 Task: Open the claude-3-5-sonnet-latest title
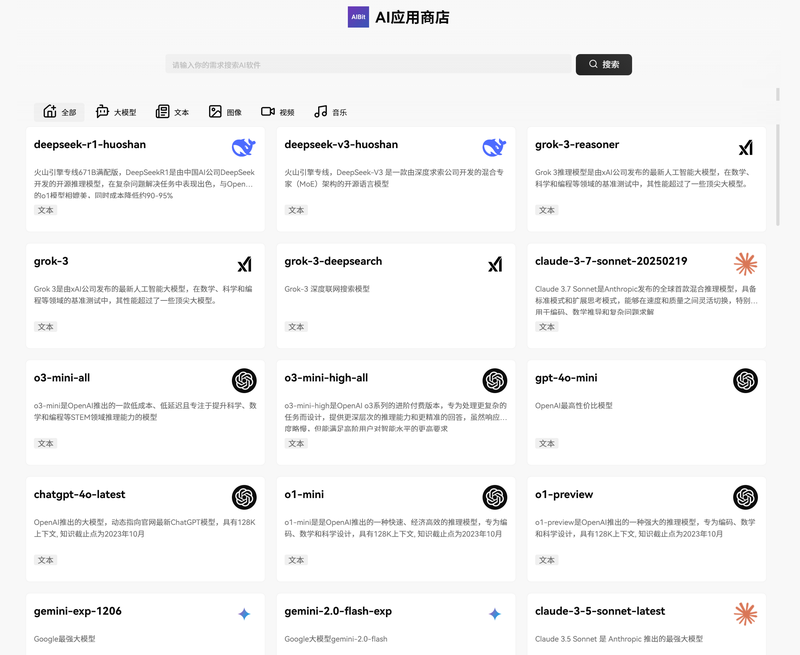click(600, 611)
